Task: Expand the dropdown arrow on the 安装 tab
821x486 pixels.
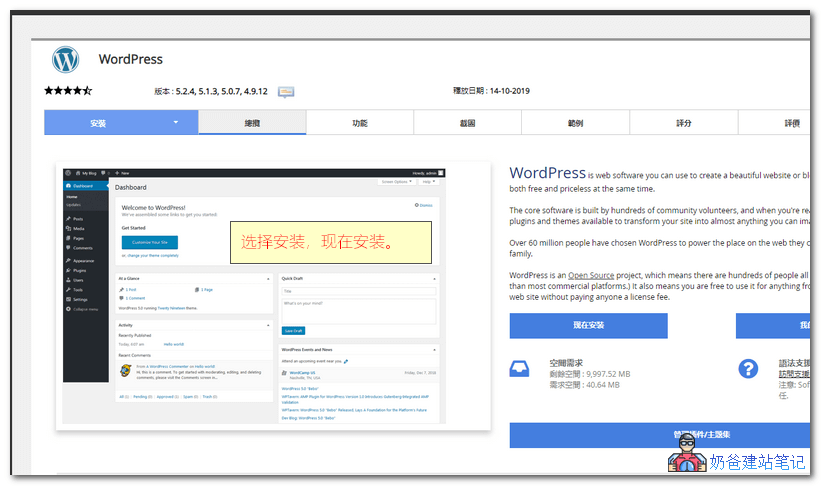Action: click(176, 122)
